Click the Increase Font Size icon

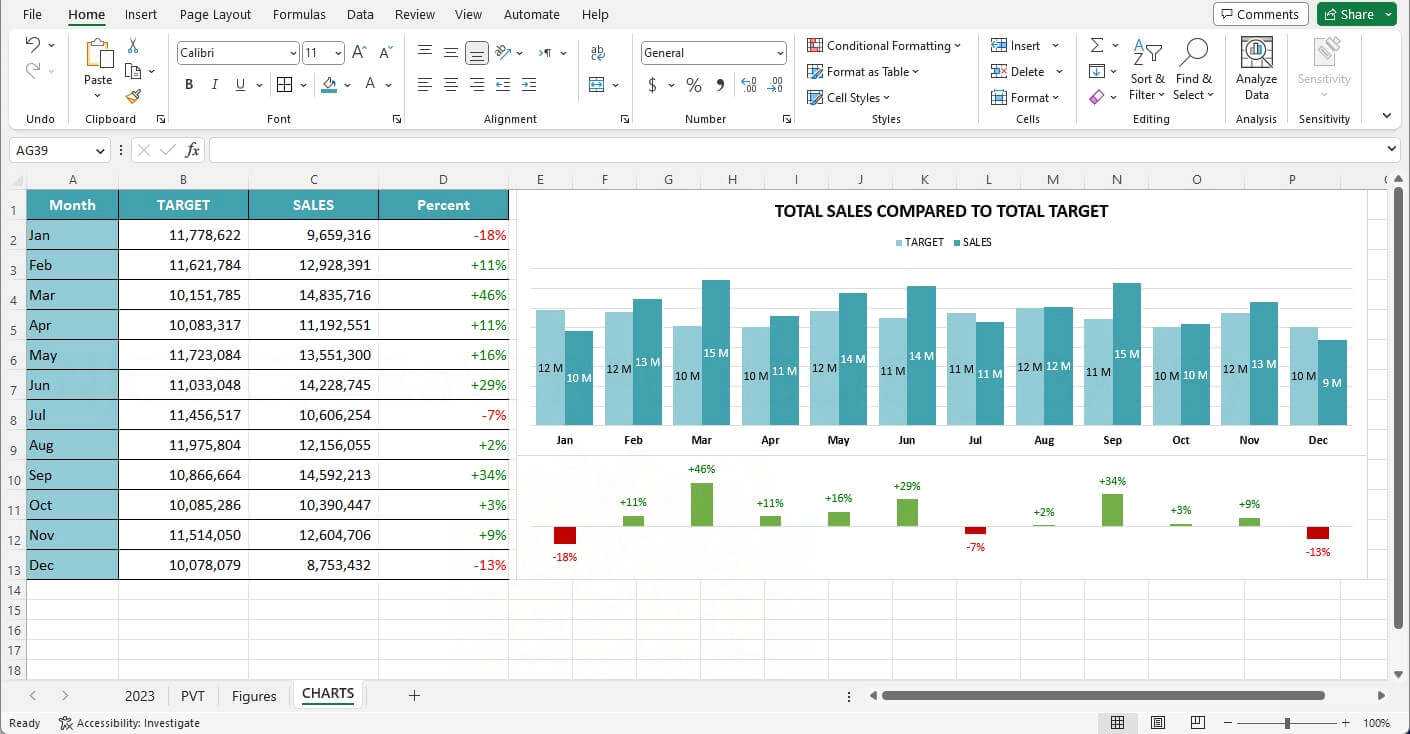[359, 53]
